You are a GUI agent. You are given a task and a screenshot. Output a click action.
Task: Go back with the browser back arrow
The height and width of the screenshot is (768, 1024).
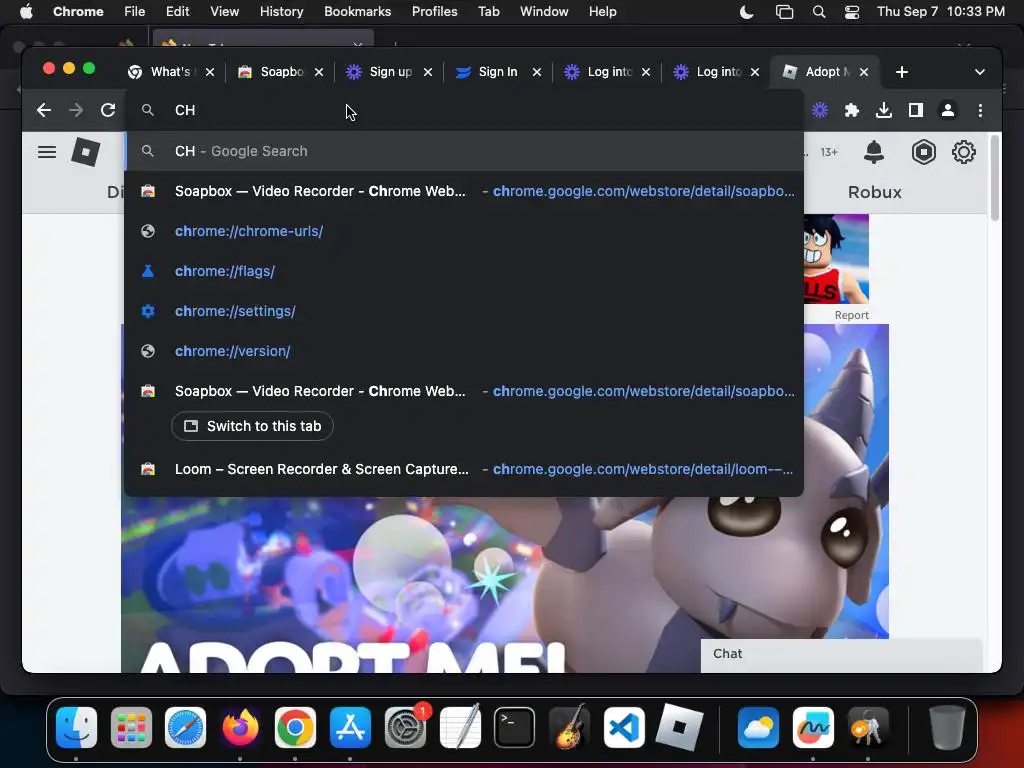pos(44,110)
